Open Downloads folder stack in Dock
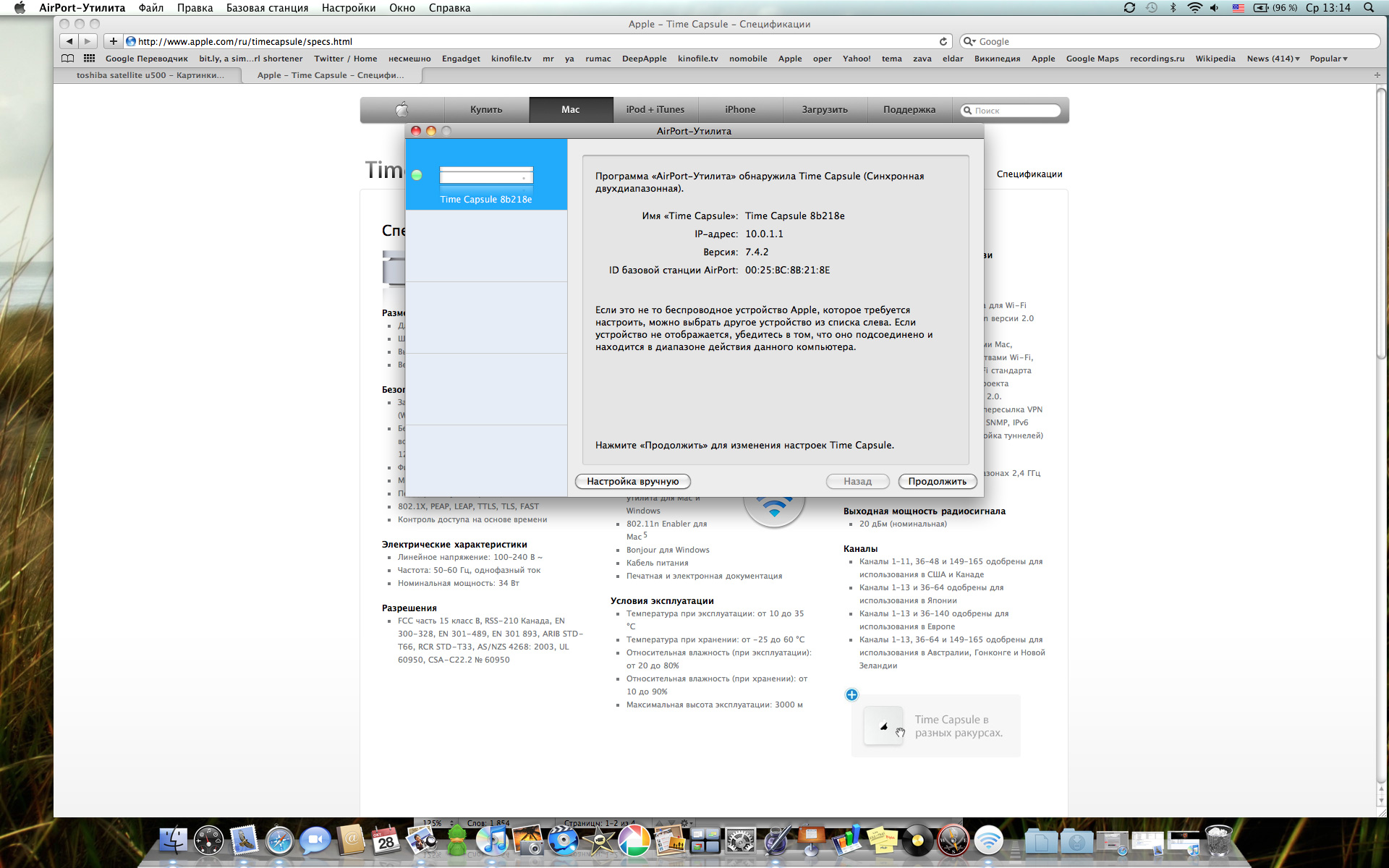 tap(1077, 841)
